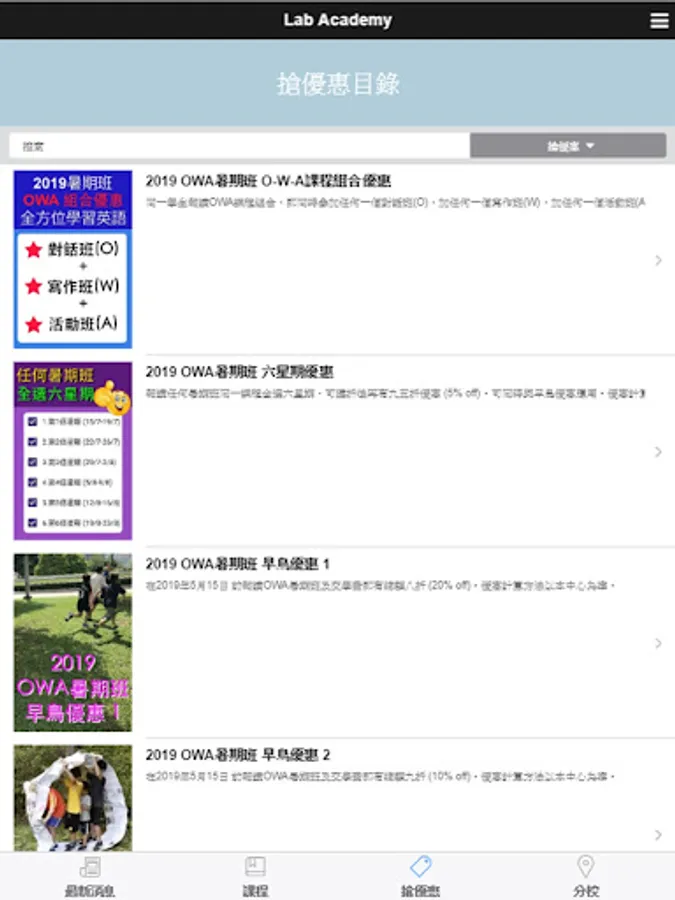Click the 六星期優惠 description text with 5% off
The height and width of the screenshot is (900, 675).
(x=395, y=394)
